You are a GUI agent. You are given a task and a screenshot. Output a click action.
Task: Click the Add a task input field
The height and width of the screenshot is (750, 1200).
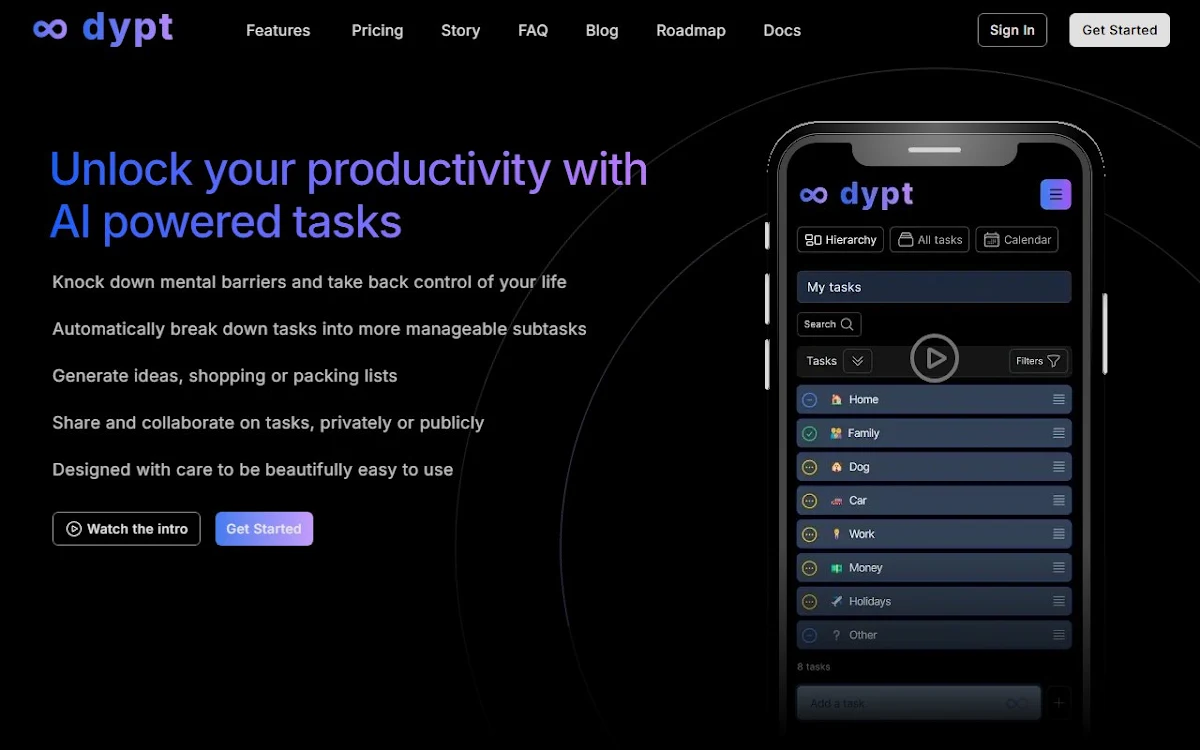pos(919,703)
